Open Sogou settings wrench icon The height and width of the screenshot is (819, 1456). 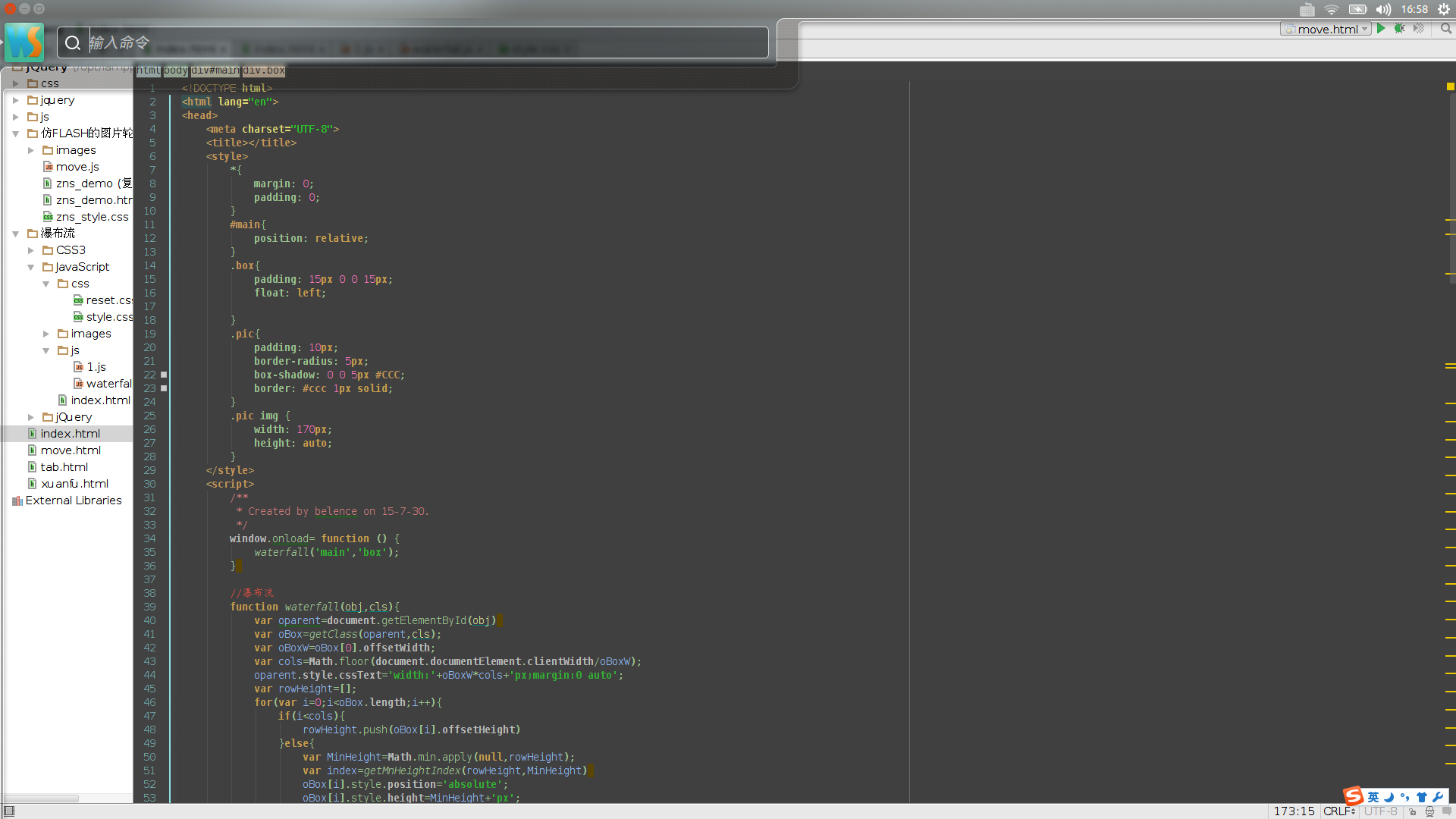pos(1439,797)
